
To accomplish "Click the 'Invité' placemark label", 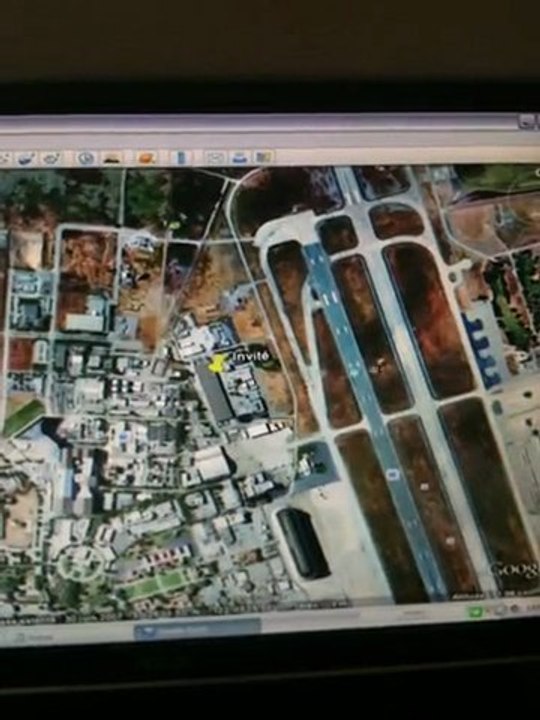I will click(x=250, y=356).
